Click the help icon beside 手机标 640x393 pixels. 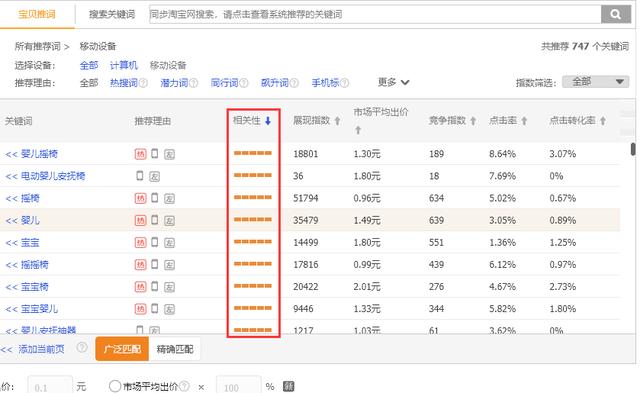(x=344, y=83)
